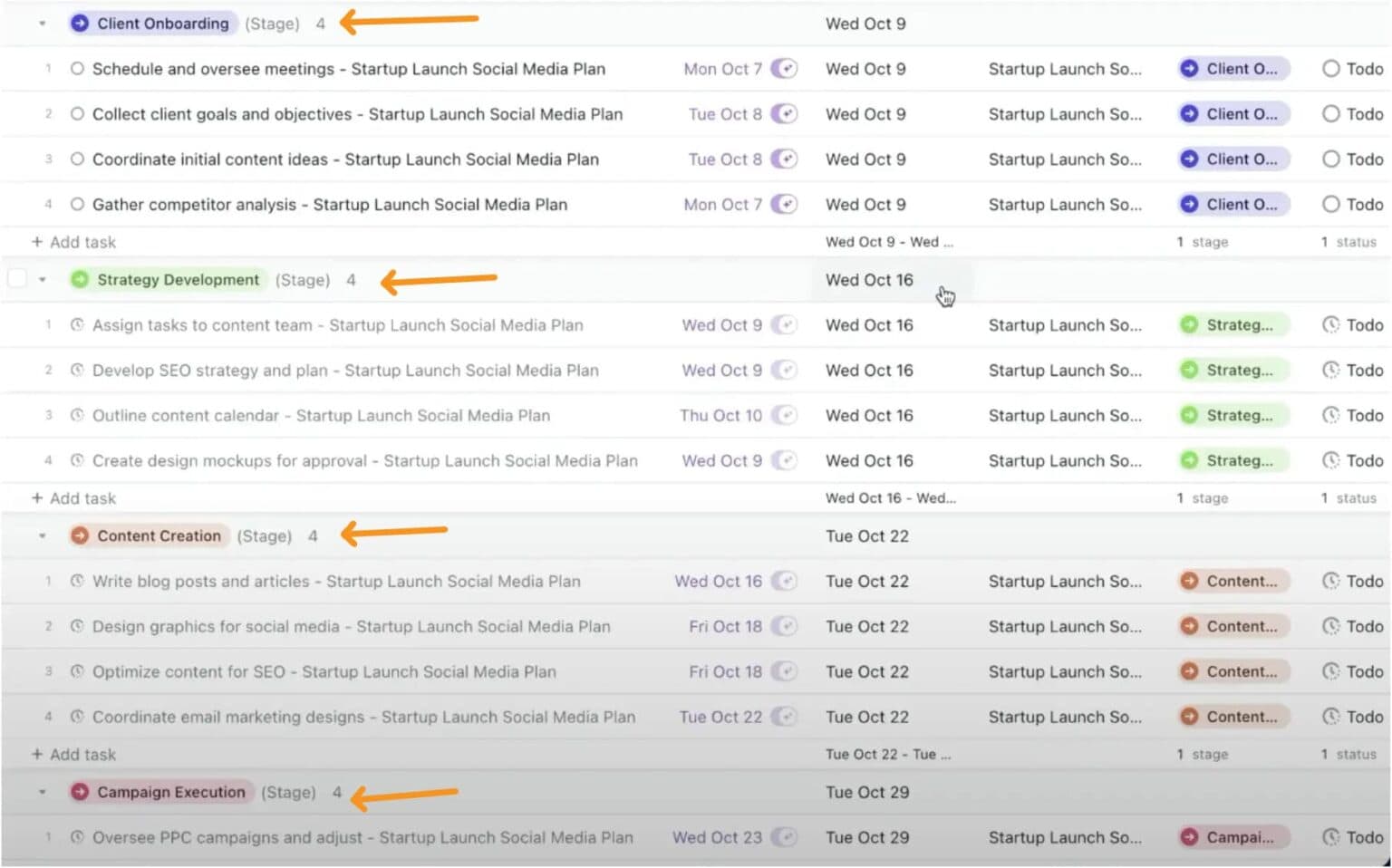Click Add task under Client Onboarding

[x=72, y=242]
